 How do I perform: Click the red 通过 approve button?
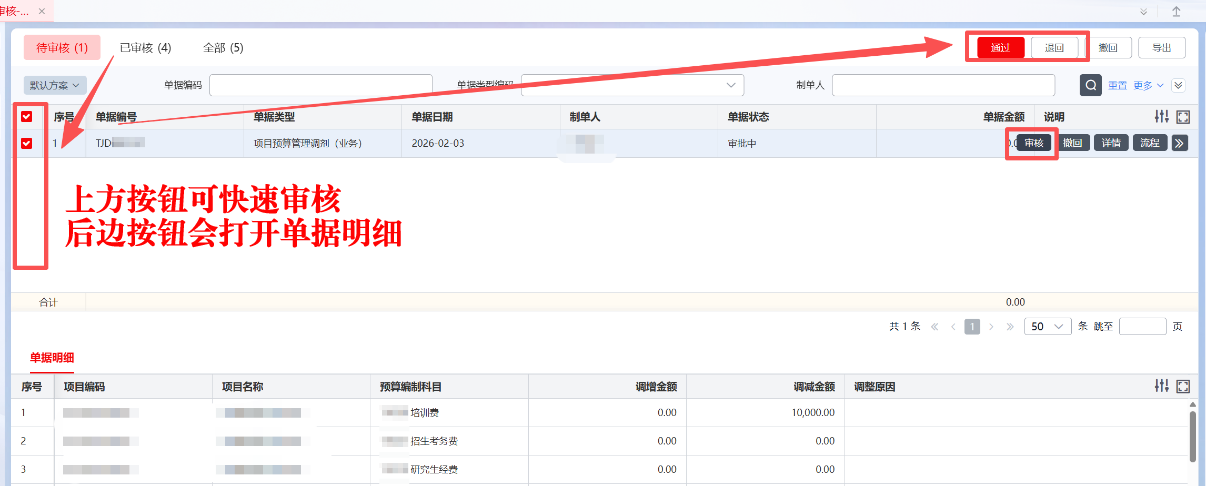click(1000, 48)
